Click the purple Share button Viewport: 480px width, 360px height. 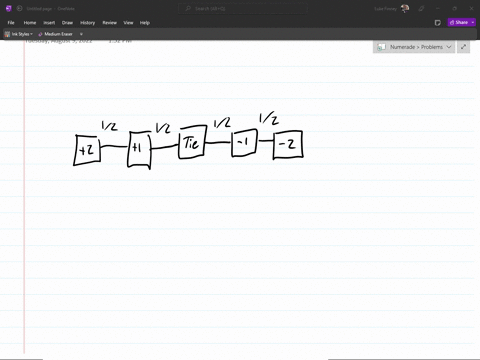coord(459,22)
